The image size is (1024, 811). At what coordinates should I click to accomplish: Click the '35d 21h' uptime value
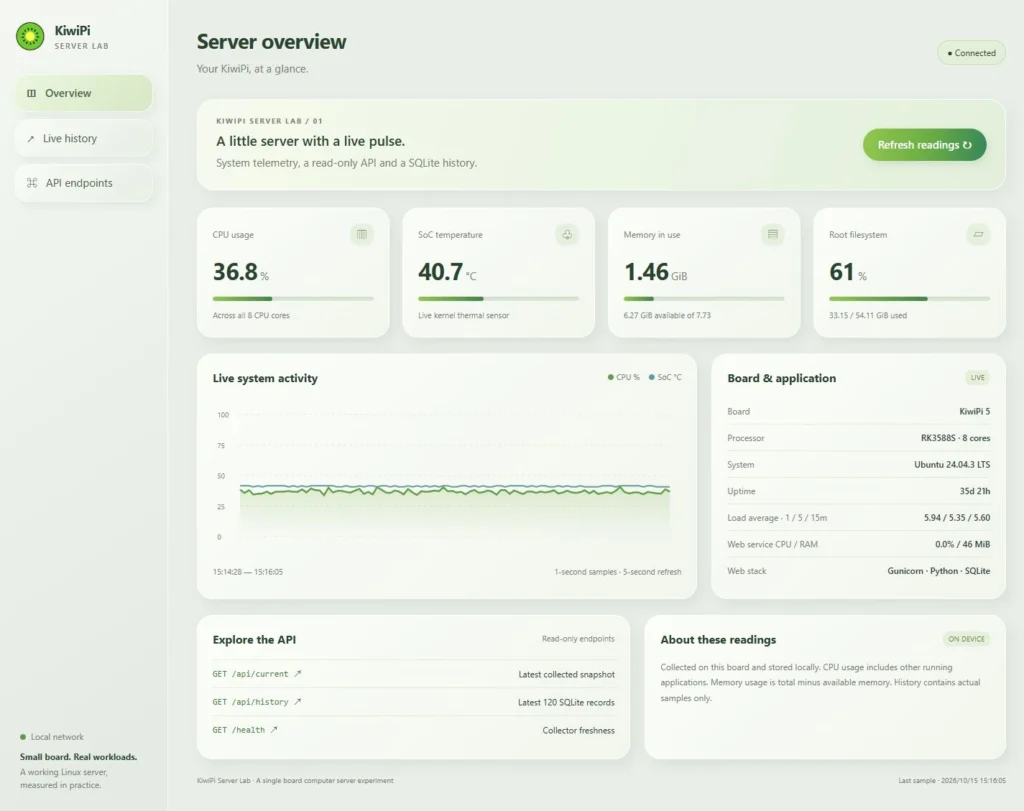tap(975, 491)
